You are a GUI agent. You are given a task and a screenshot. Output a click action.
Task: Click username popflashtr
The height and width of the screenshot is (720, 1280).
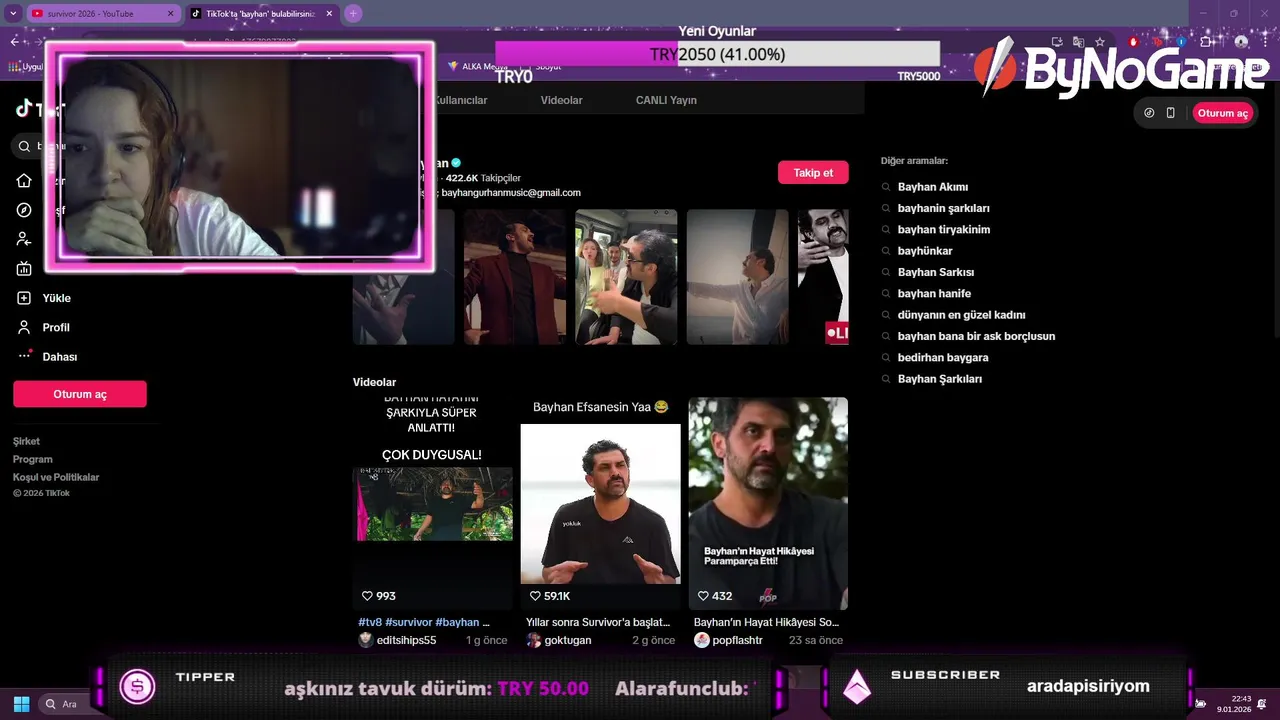click(x=738, y=640)
